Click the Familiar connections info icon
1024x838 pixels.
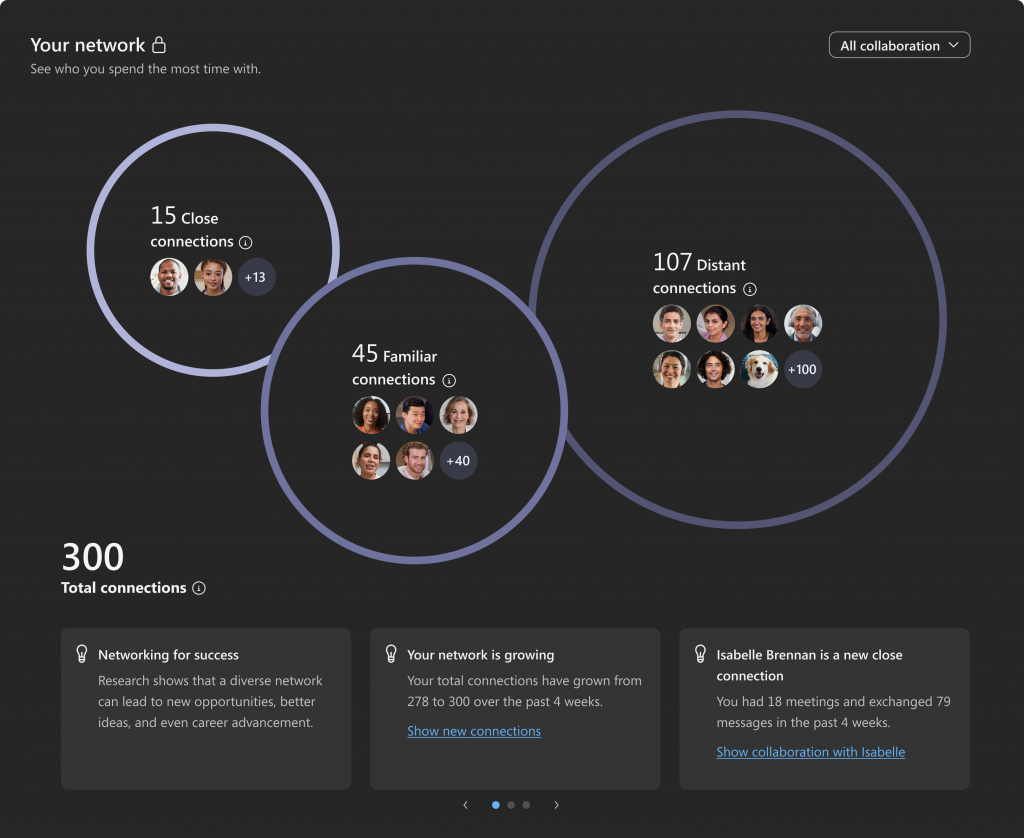pyautogui.click(x=449, y=381)
